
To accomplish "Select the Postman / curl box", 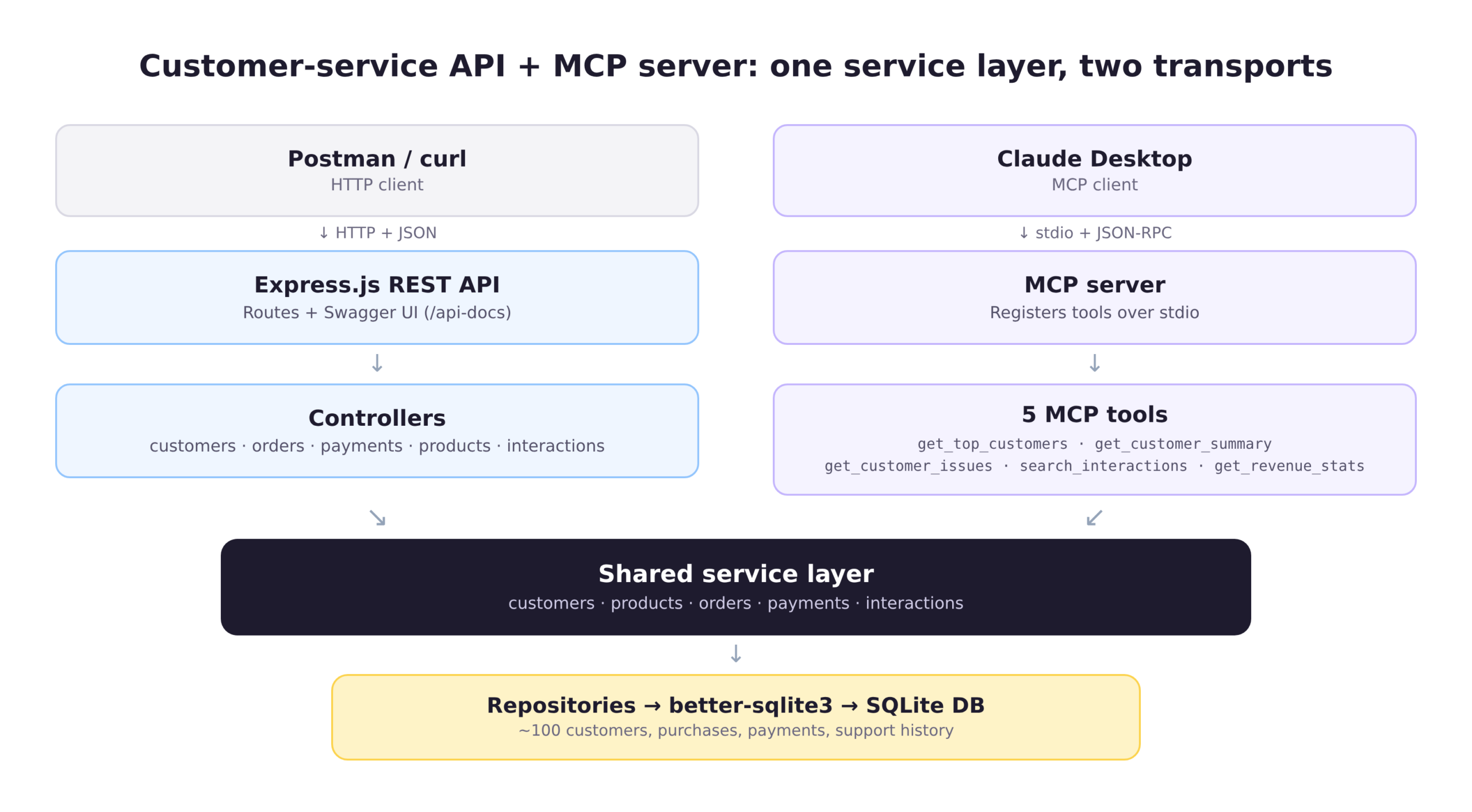I will click(x=377, y=171).
